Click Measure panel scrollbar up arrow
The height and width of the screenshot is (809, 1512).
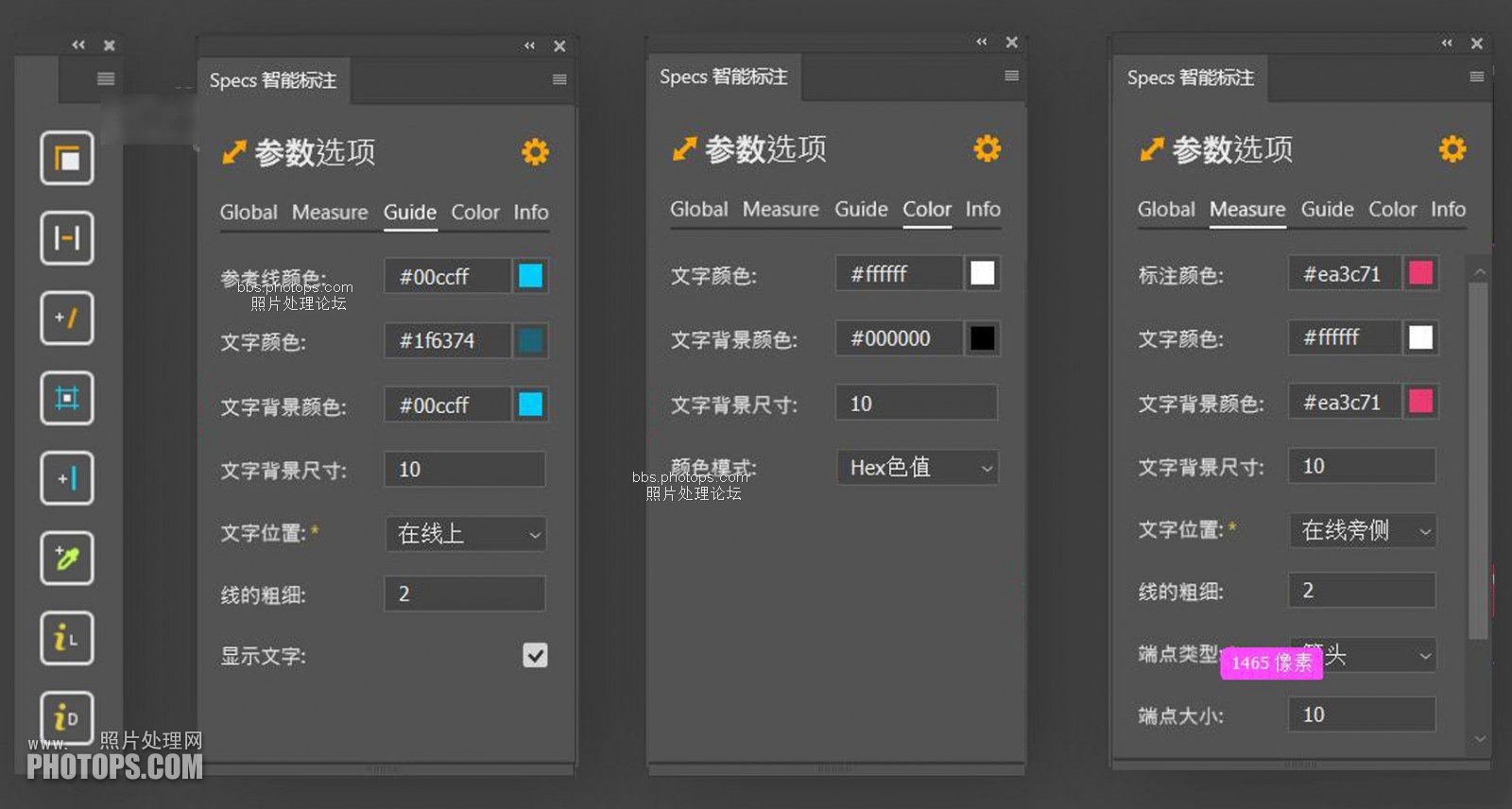coord(1480,272)
